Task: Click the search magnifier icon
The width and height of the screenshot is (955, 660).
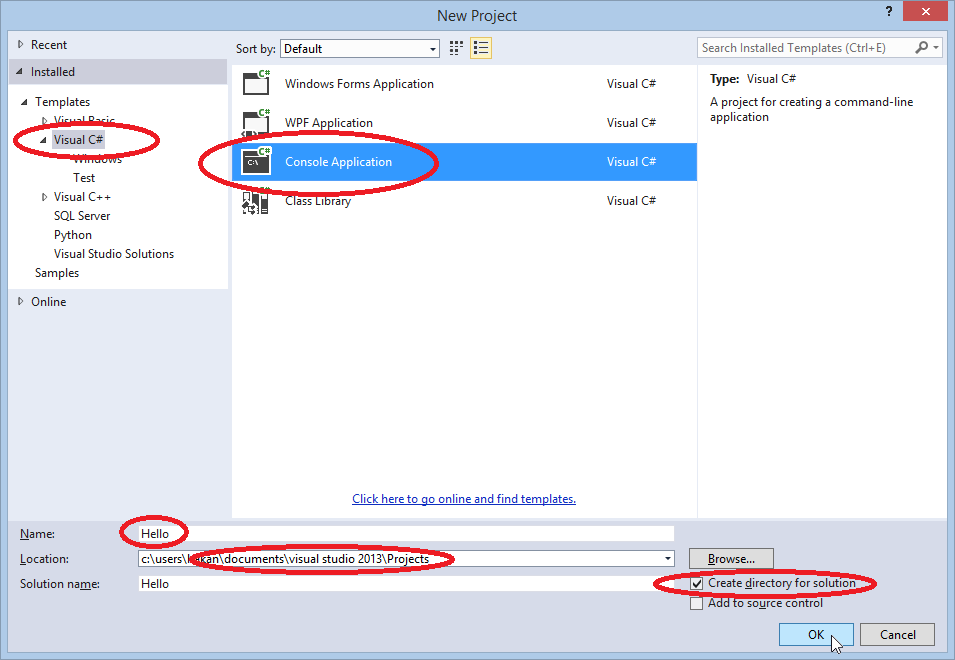Action: tap(922, 47)
